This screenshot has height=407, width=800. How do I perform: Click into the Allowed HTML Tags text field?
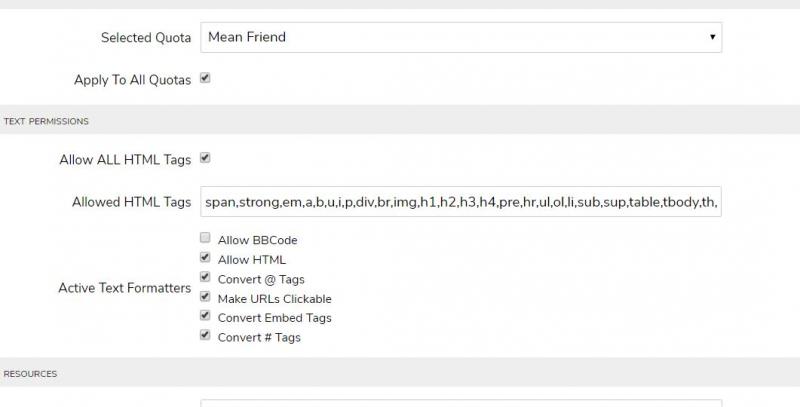pos(460,202)
